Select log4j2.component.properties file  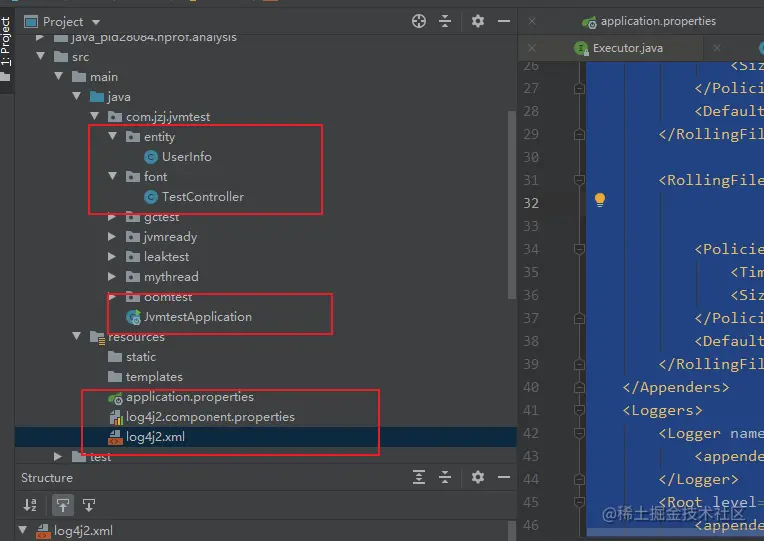pos(210,417)
